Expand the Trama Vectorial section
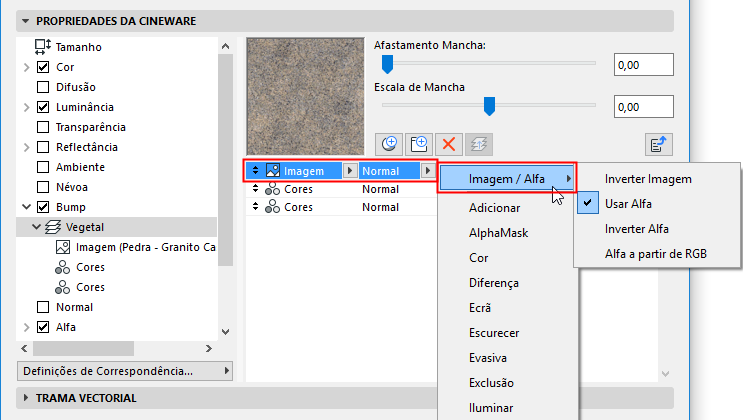 coord(26,398)
